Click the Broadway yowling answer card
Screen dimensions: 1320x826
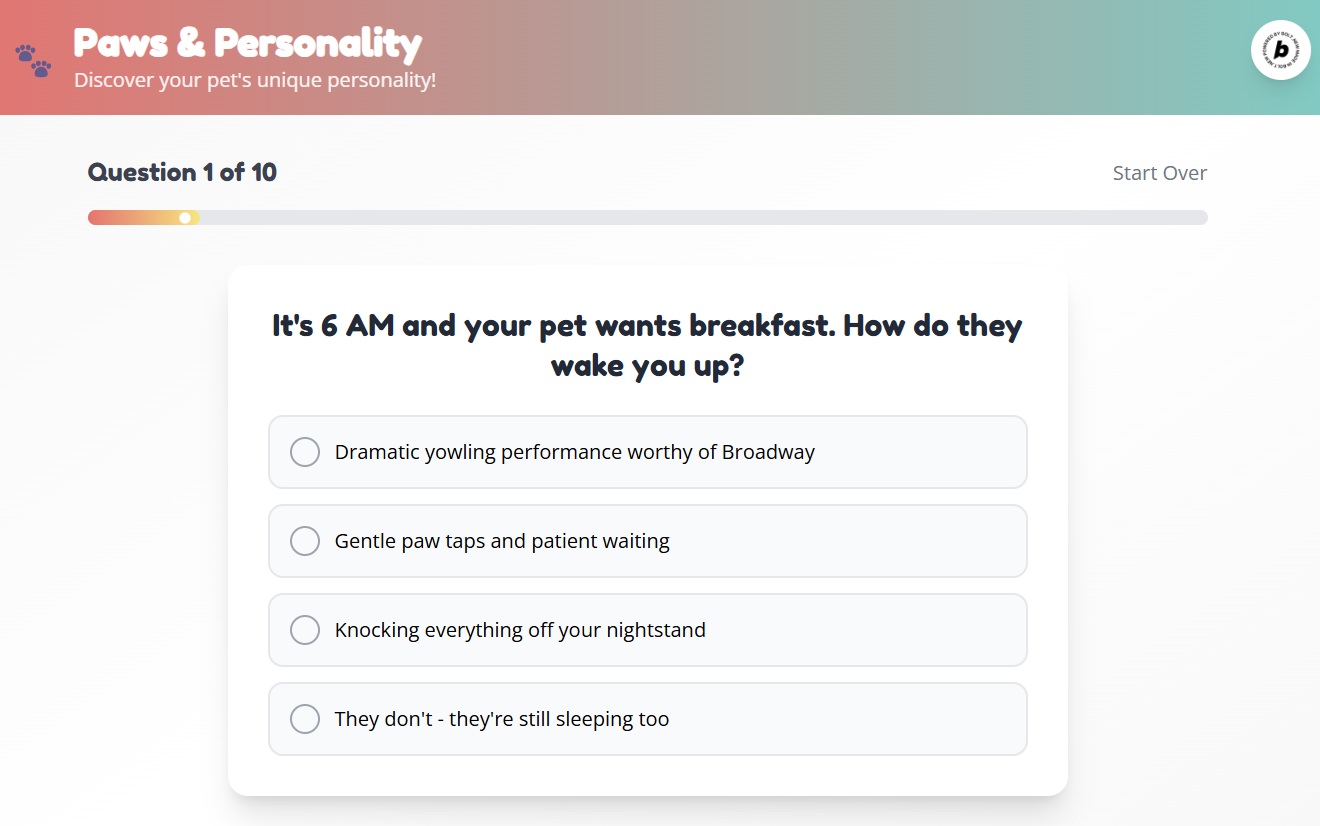tap(647, 452)
